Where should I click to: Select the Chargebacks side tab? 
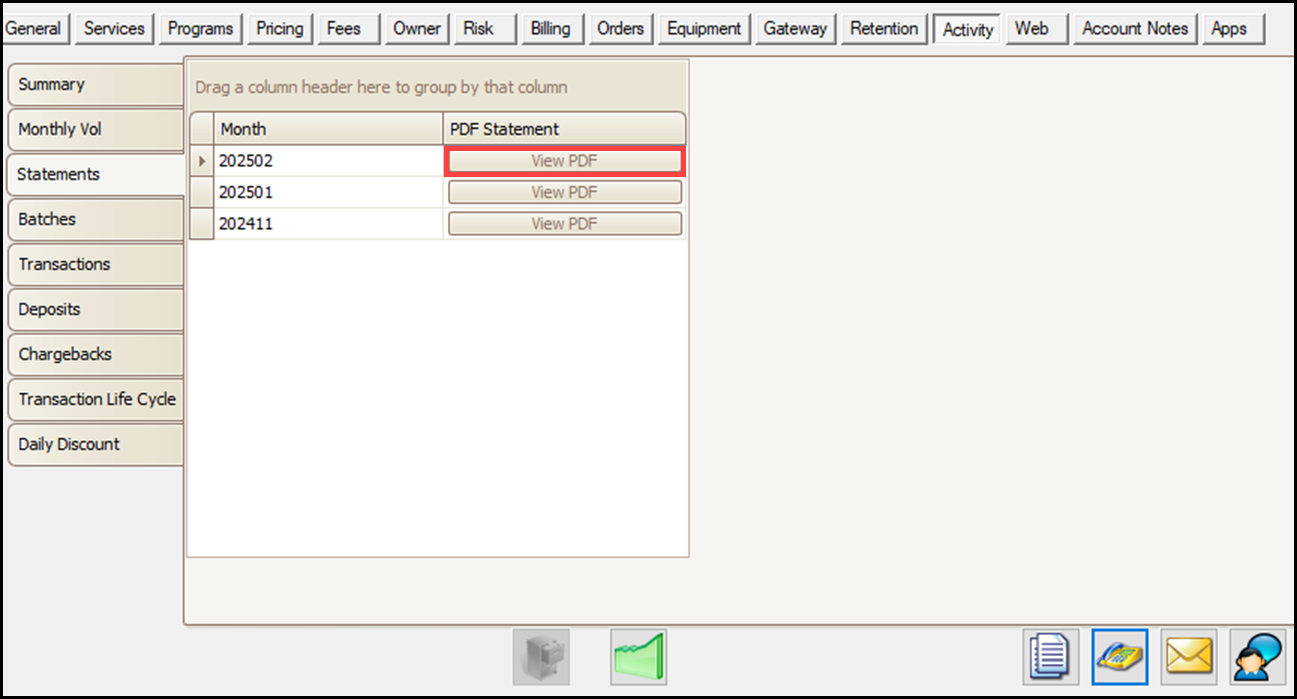coord(95,355)
